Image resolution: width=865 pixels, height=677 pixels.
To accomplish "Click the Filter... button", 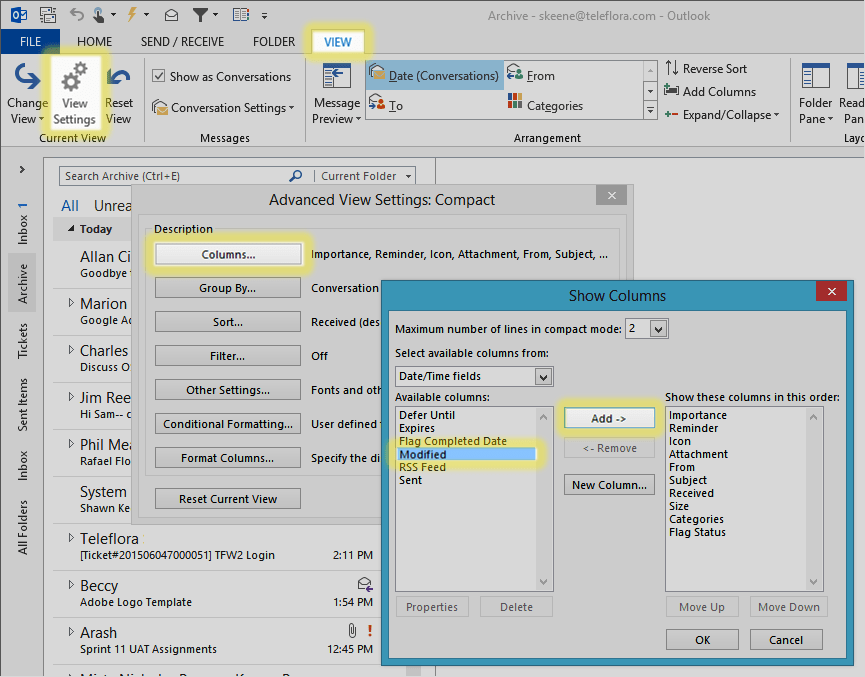I will tap(228, 356).
